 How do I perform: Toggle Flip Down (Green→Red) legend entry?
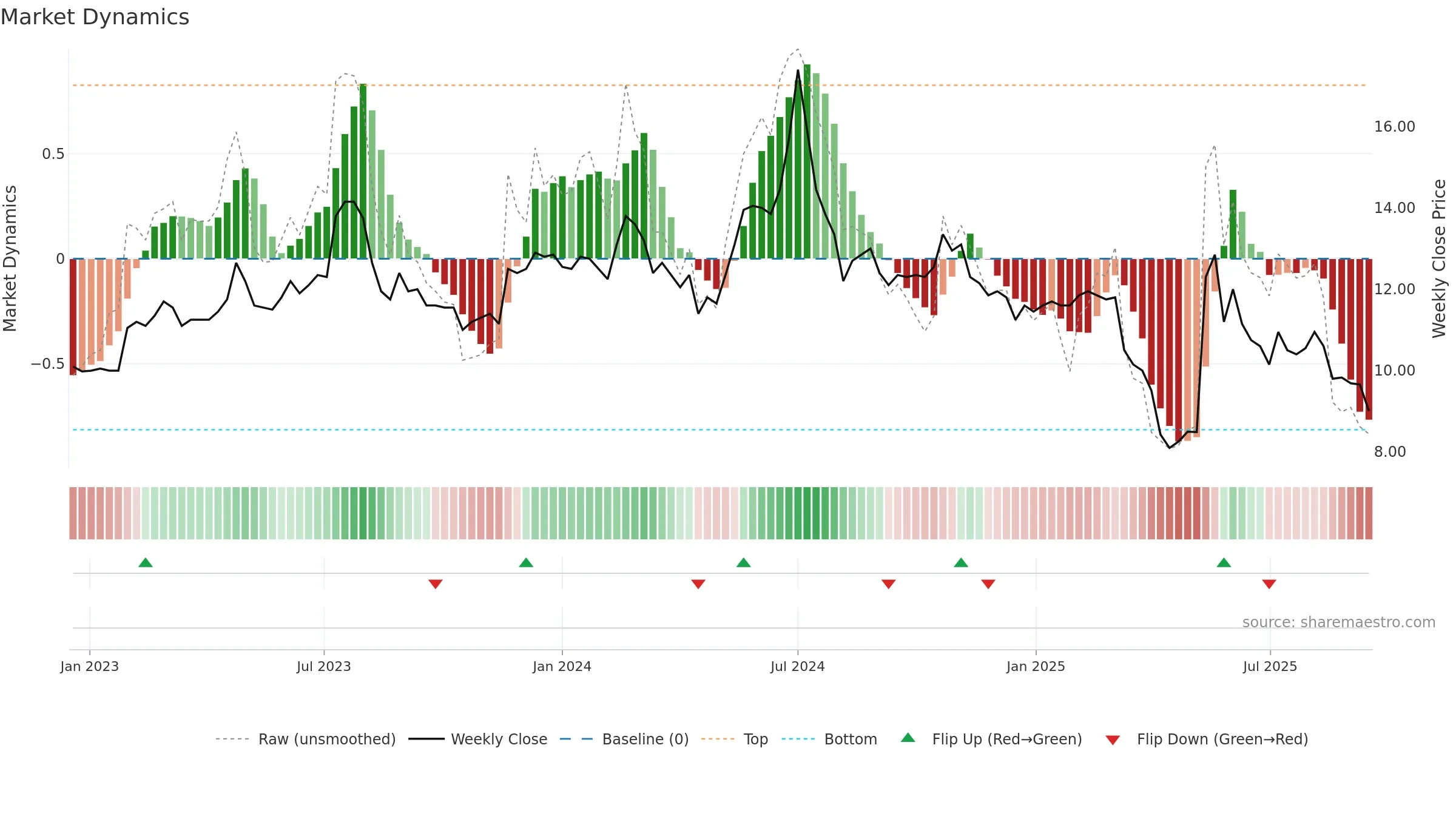(1207, 739)
